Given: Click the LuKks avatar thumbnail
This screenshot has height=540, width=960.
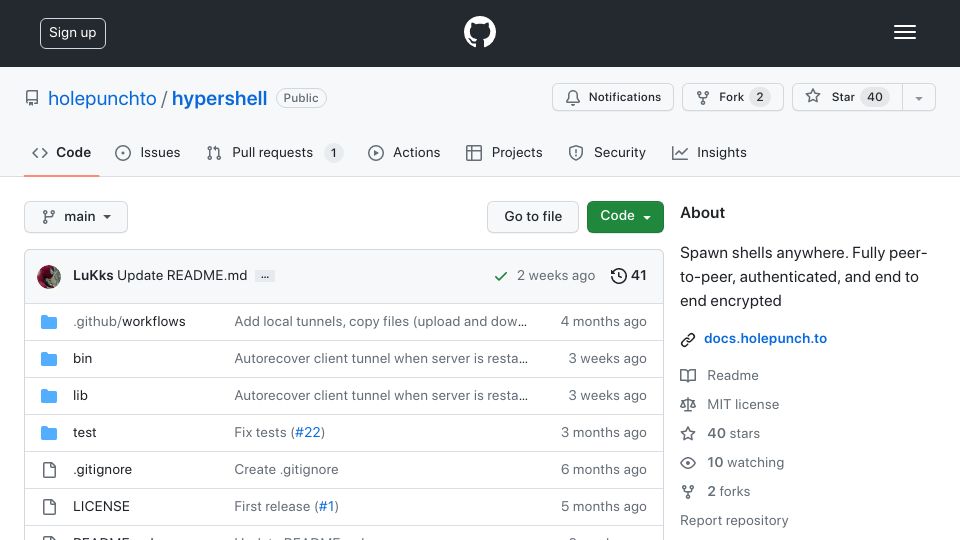Looking at the screenshot, I should [x=49, y=277].
